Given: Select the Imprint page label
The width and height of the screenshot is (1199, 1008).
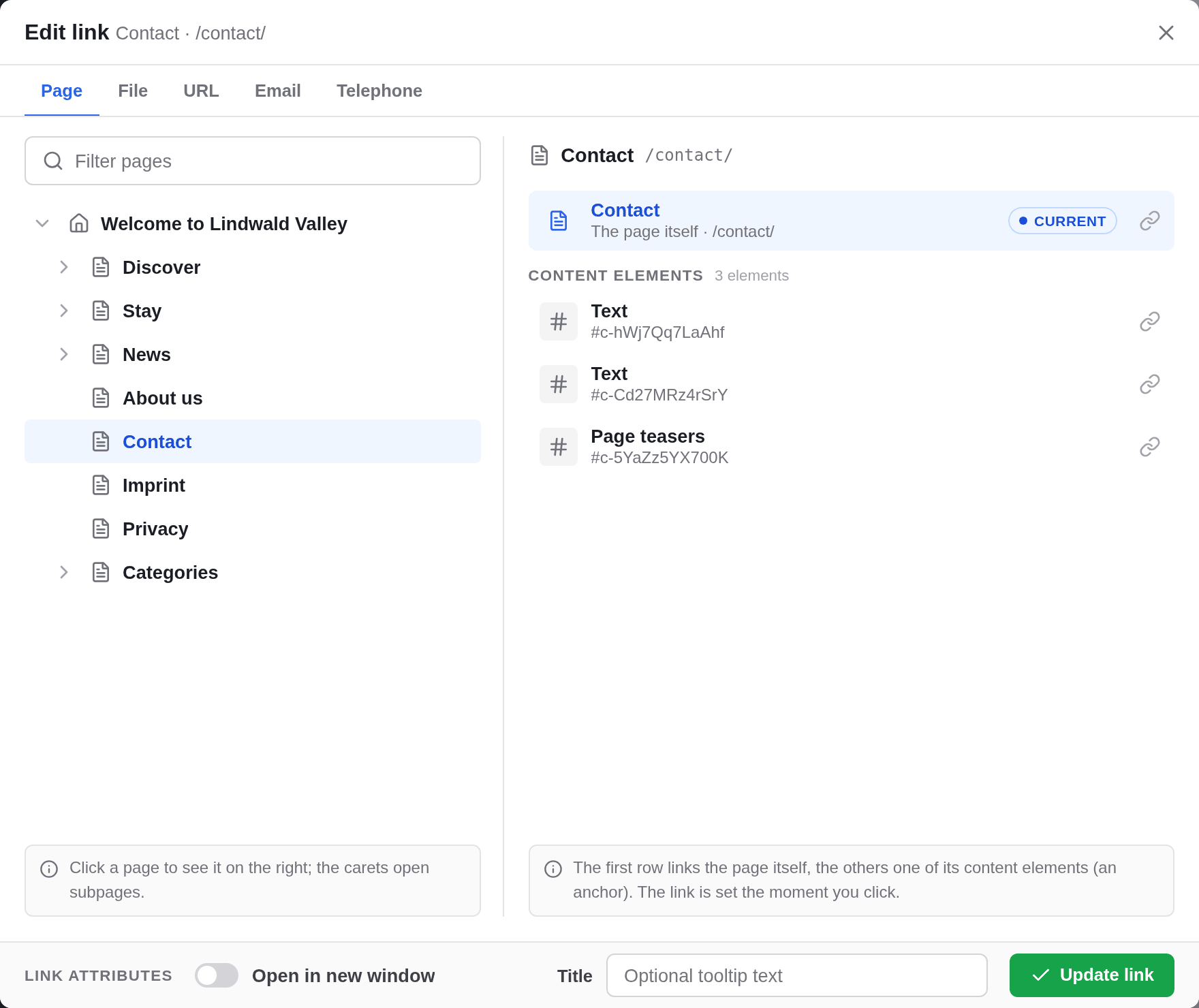Looking at the screenshot, I should pyautogui.click(x=154, y=485).
